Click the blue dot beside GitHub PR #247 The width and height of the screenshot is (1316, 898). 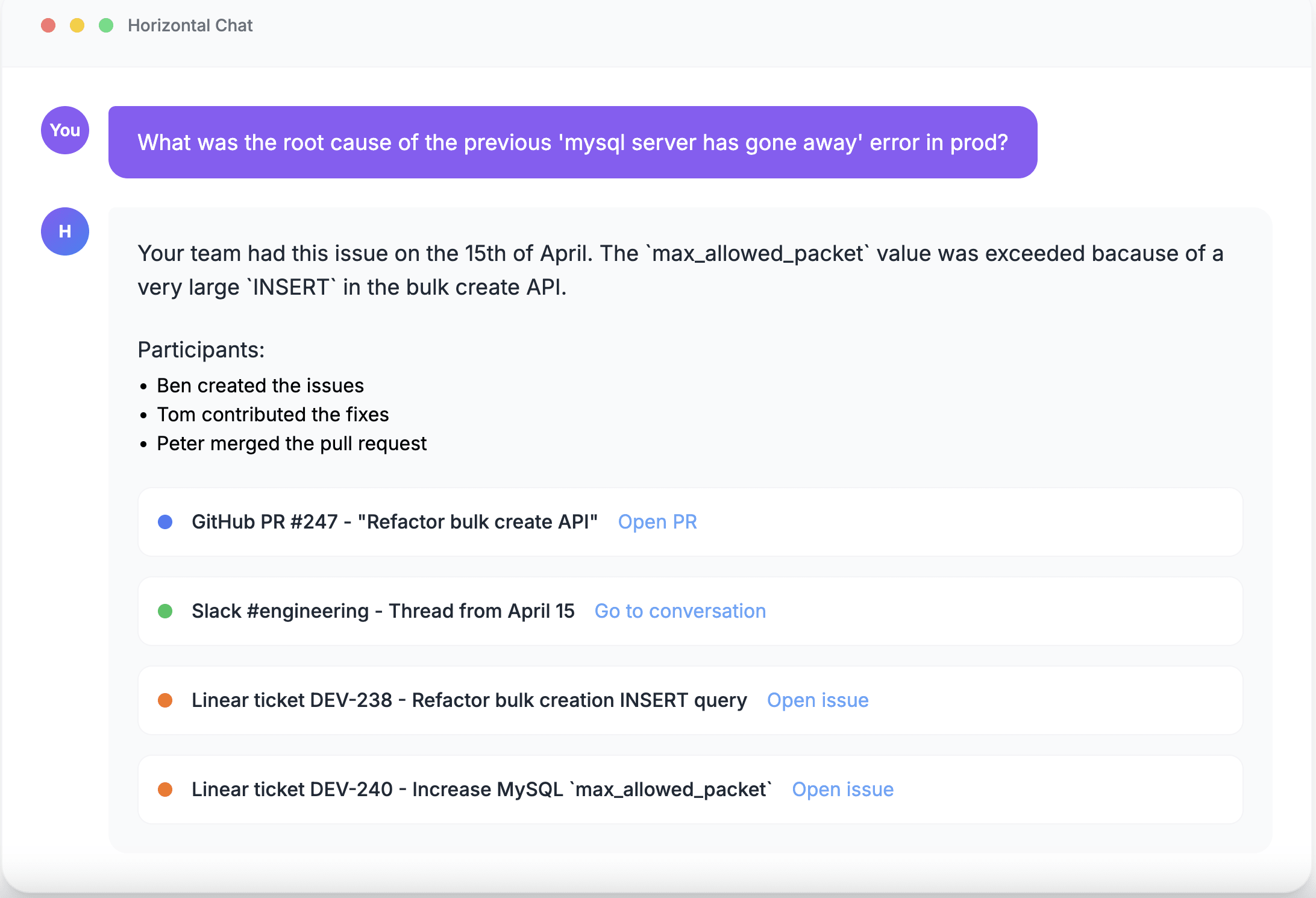click(165, 522)
